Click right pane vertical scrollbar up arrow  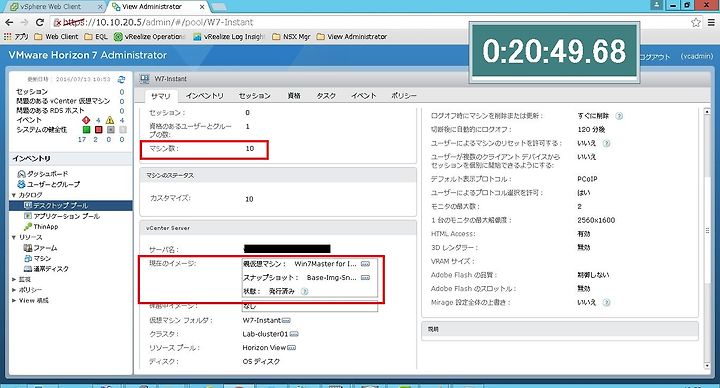coord(707,112)
